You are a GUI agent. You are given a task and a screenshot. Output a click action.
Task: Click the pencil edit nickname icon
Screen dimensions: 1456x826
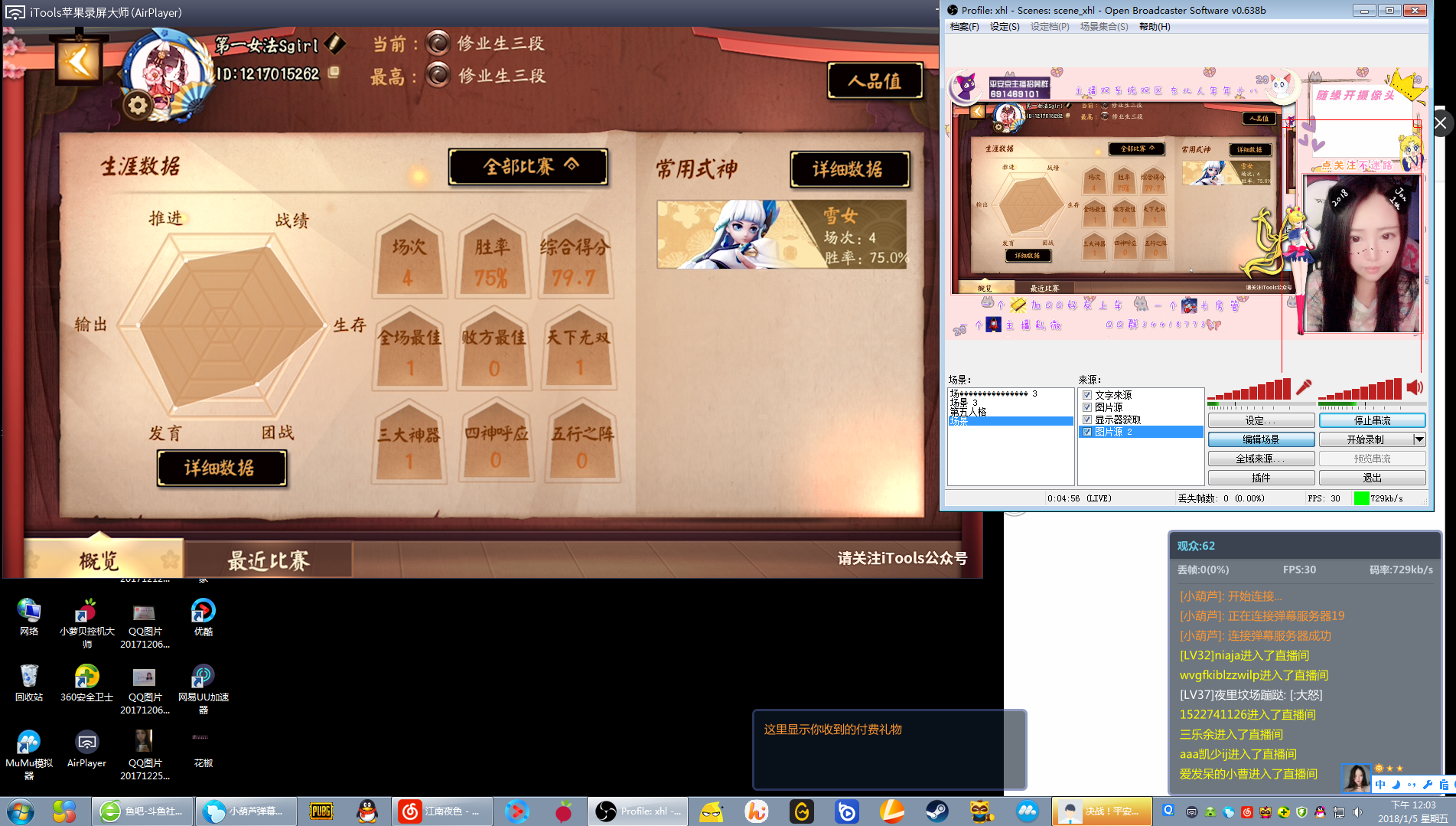tap(335, 44)
